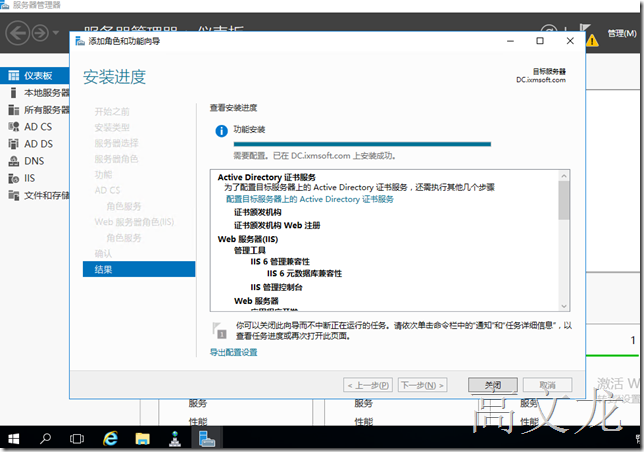Open AD CS in the sidebar
644x452 pixels.
tap(38, 127)
